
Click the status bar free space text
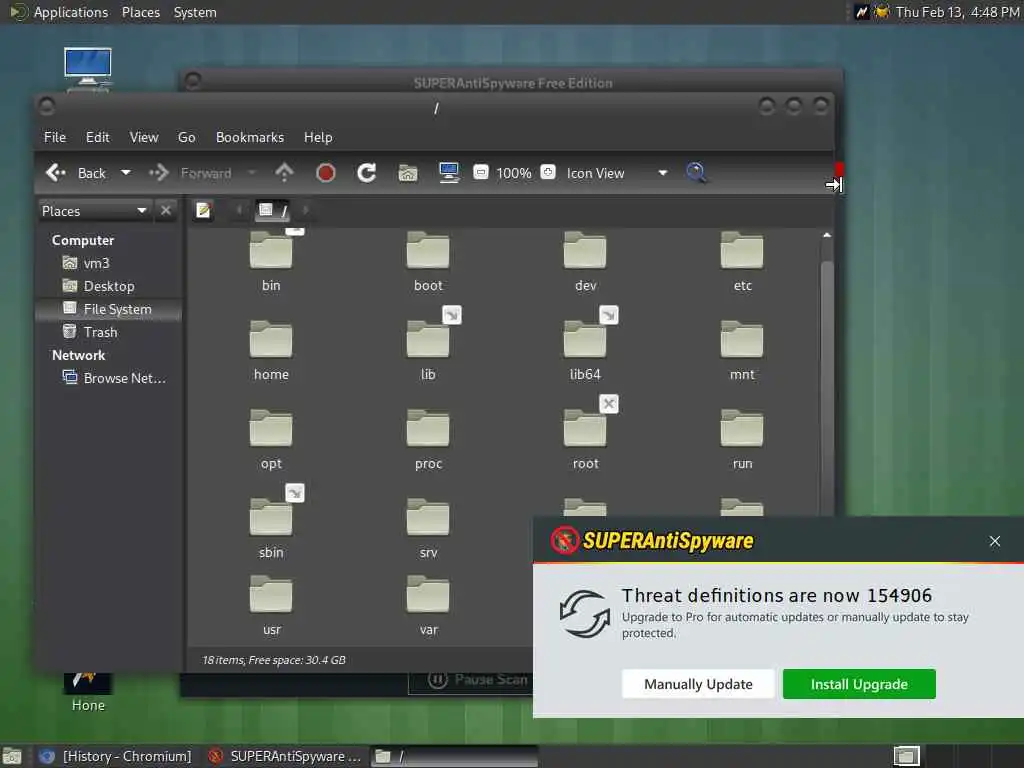point(274,660)
